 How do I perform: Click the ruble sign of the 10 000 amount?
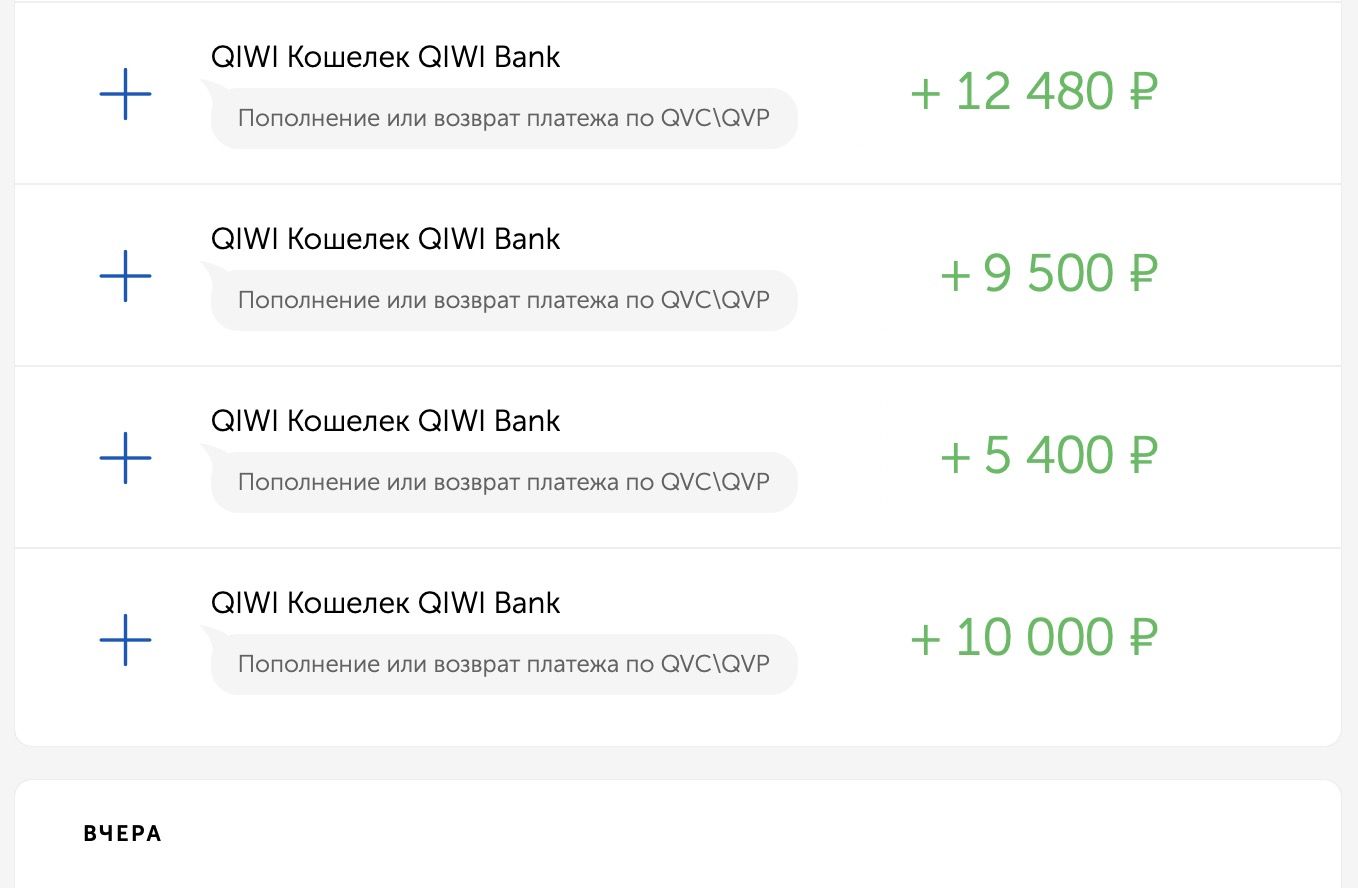point(1143,639)
